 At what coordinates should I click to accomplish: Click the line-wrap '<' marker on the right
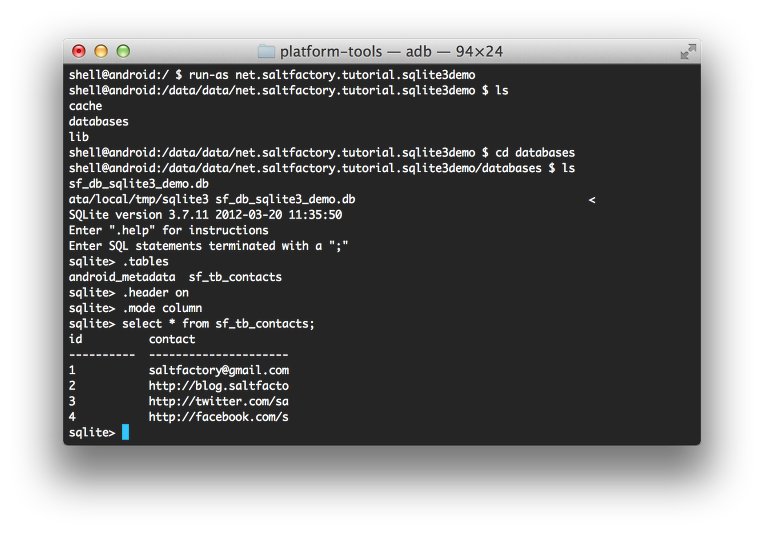(x=592, y=200)
